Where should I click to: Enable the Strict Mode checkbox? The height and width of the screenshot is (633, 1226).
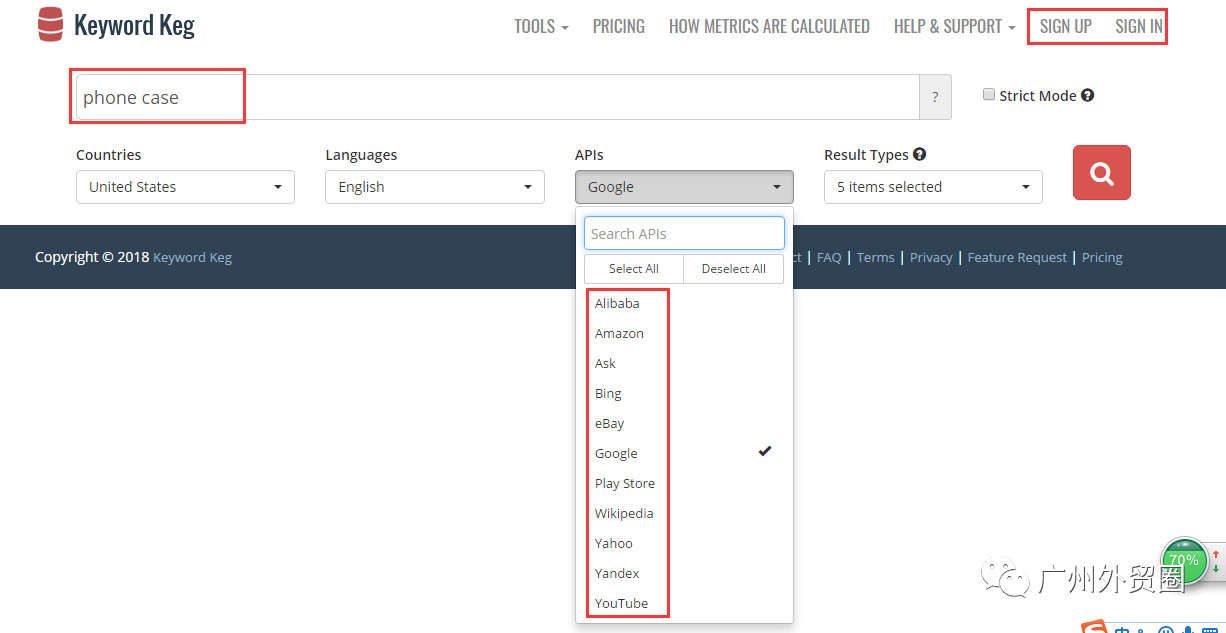989,95
